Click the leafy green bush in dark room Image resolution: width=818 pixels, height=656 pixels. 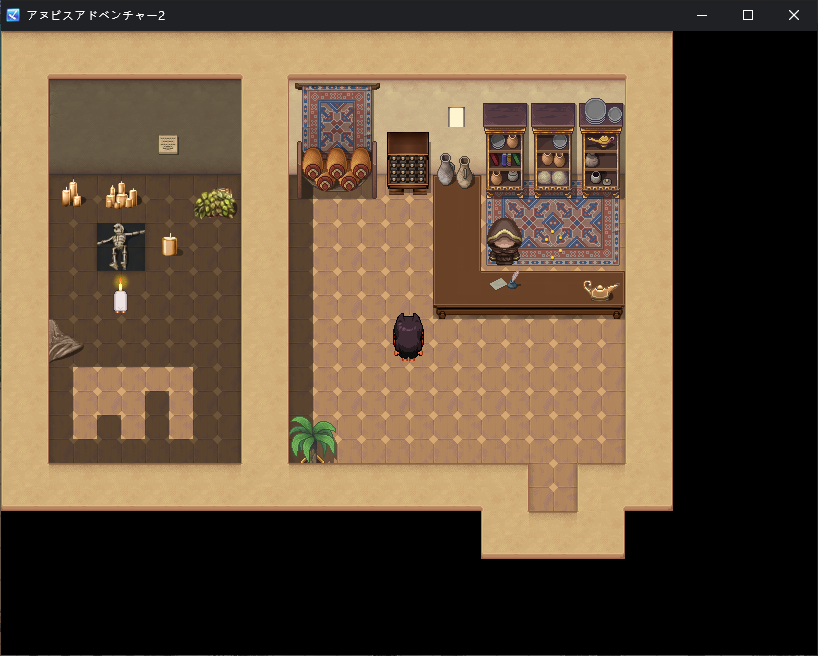[x=215, y=203]
